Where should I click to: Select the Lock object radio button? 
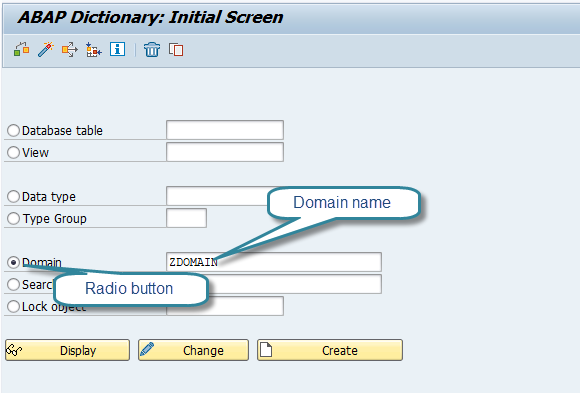(13, 306)
